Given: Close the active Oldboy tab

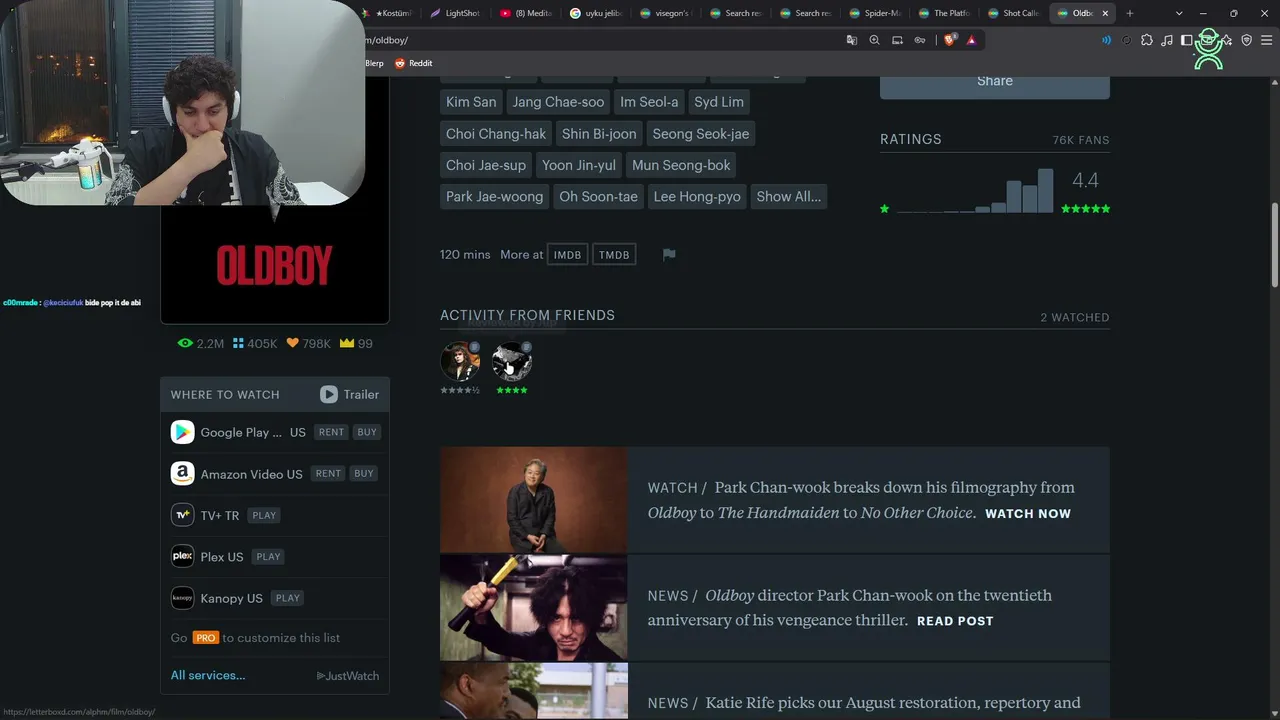Looking at the screenshot, I should (1105, 13).
